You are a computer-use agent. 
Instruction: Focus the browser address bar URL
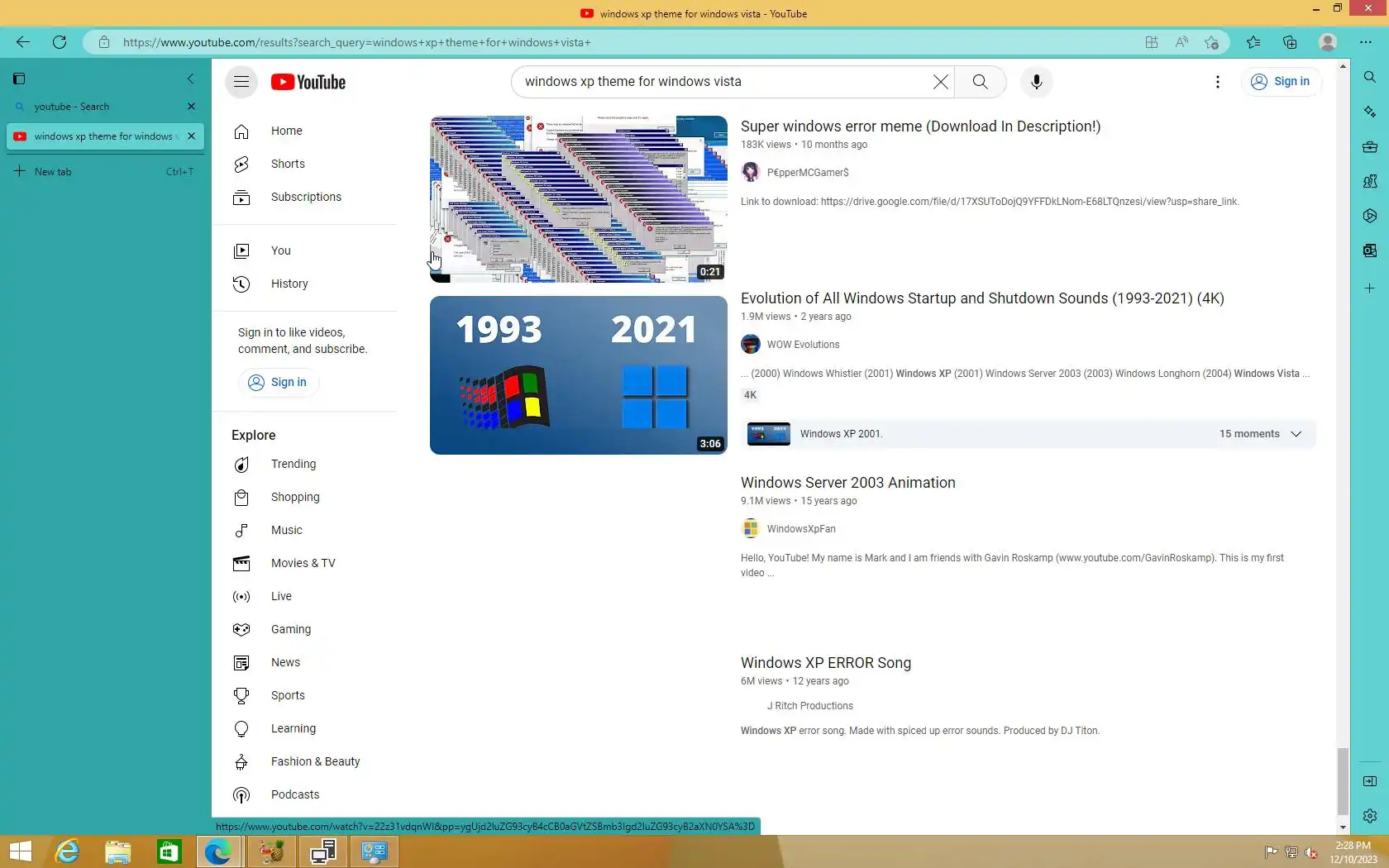pyautogui.click(x=357, y=42)
